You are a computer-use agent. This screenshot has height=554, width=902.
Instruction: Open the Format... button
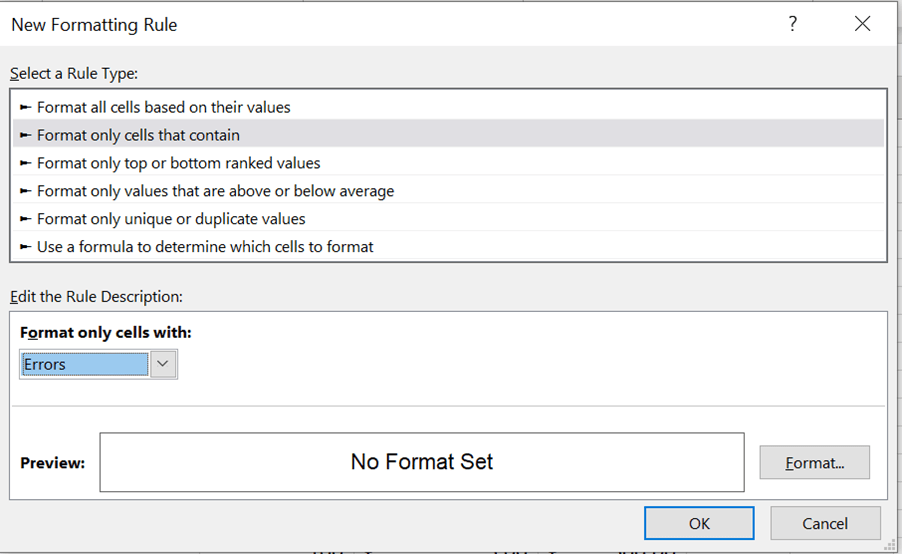(814, 463)
